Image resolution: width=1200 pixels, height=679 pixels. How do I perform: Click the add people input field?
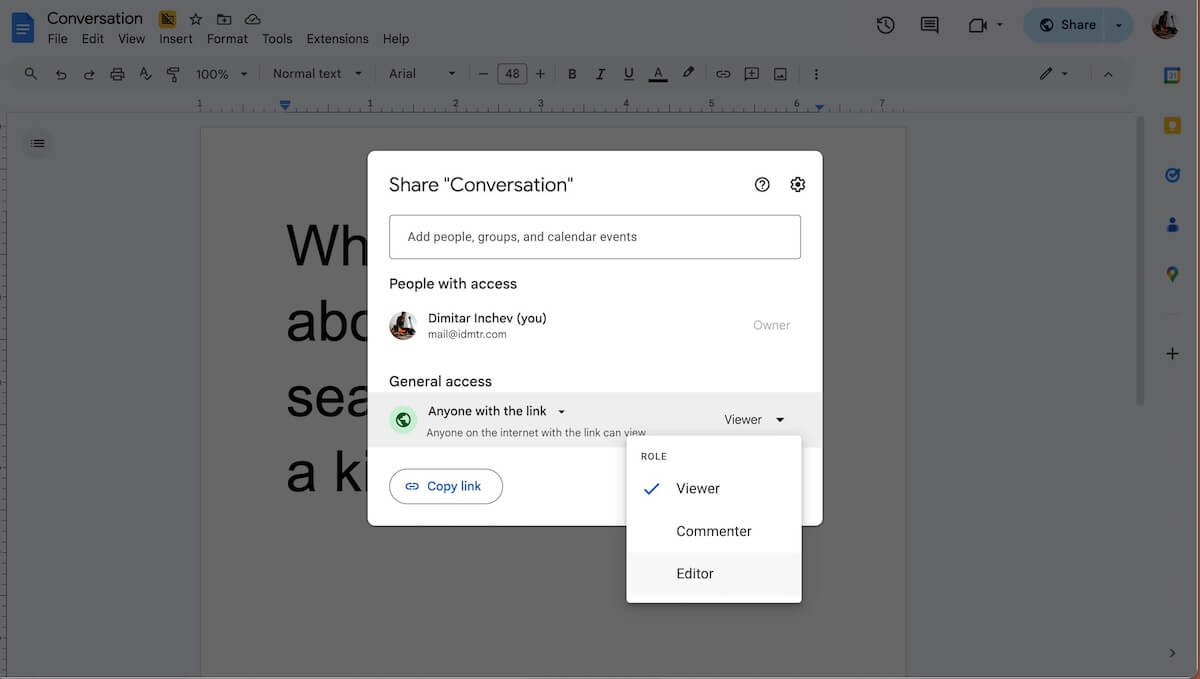pyautogui.click(x=594, y=237)
